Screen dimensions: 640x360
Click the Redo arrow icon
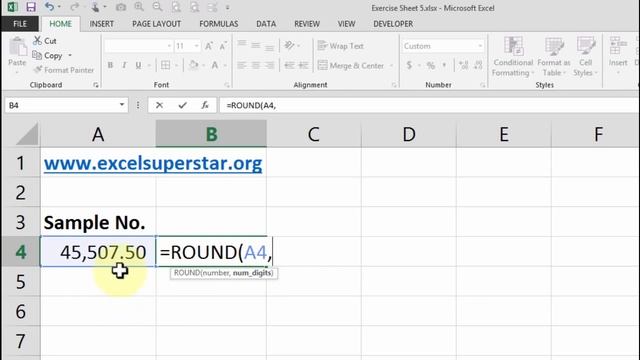coord(74,7)
